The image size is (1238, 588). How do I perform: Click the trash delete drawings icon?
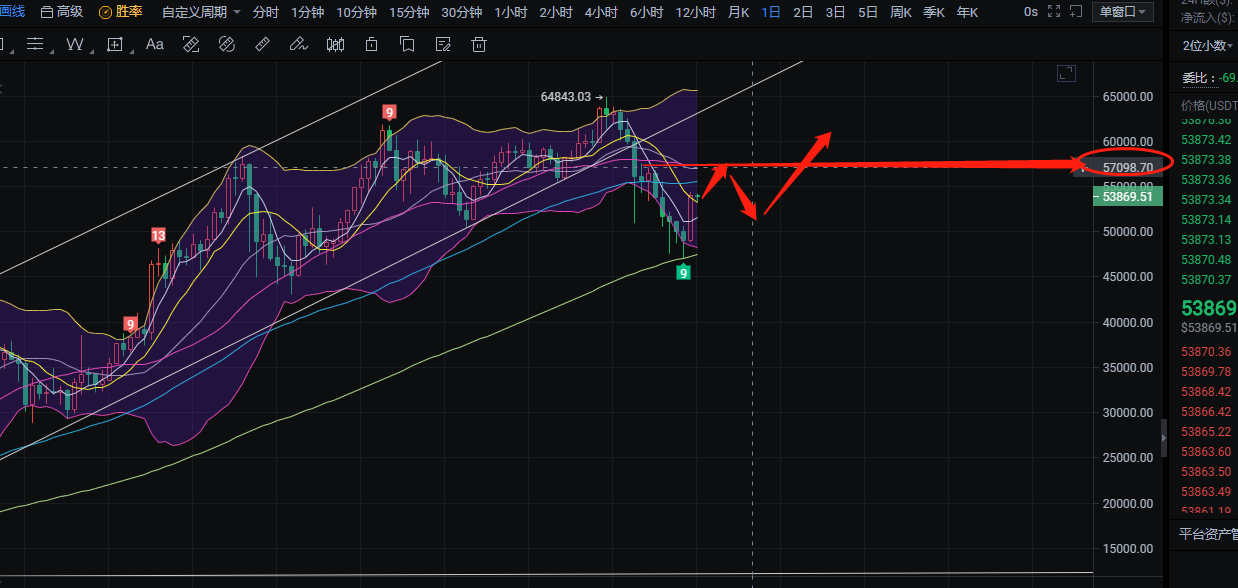[479, 45]
